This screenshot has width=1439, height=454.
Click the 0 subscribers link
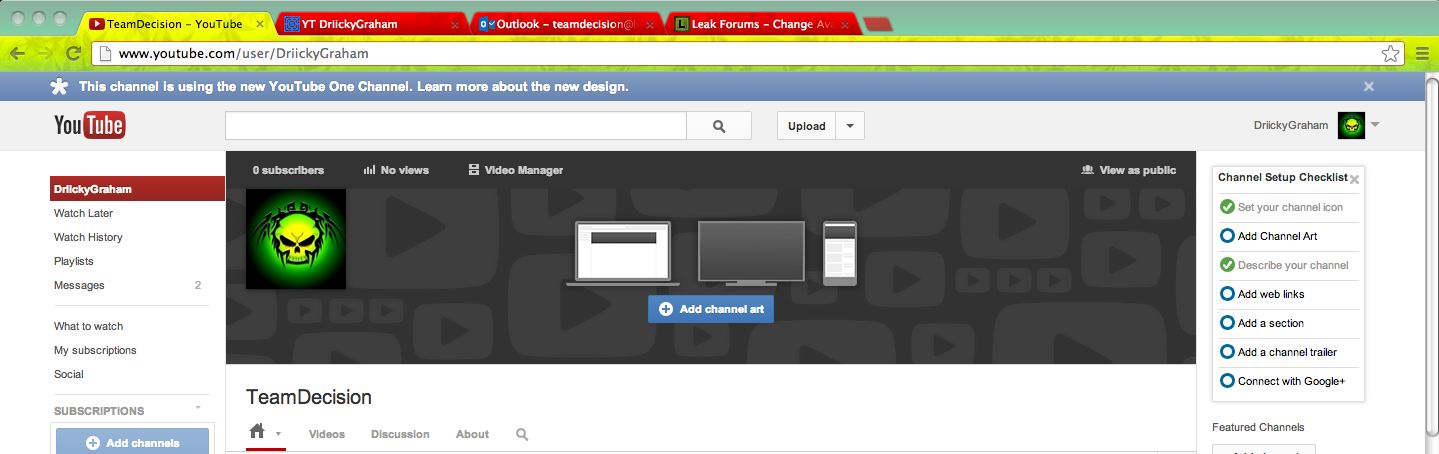click(288, 170)
